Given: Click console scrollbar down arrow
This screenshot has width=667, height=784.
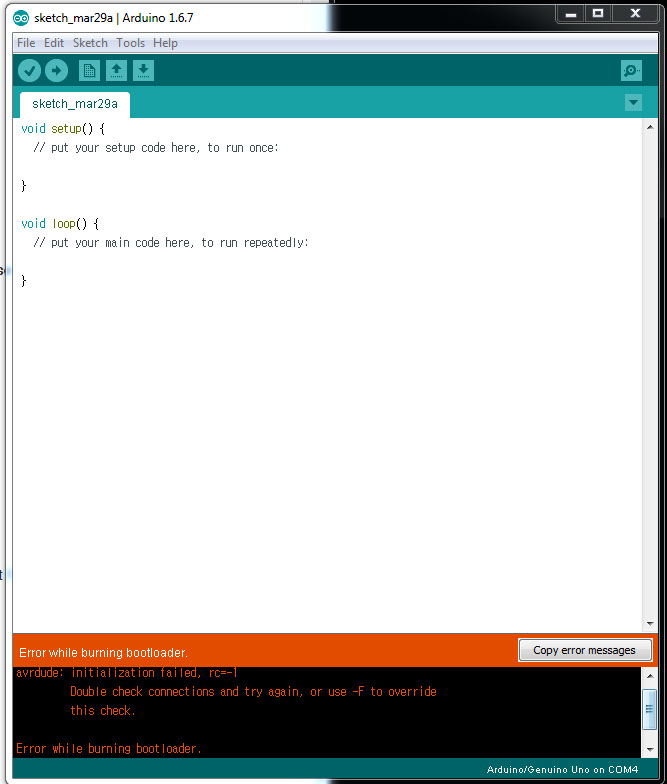Looking at the screenshot, I should coord(650,750).
